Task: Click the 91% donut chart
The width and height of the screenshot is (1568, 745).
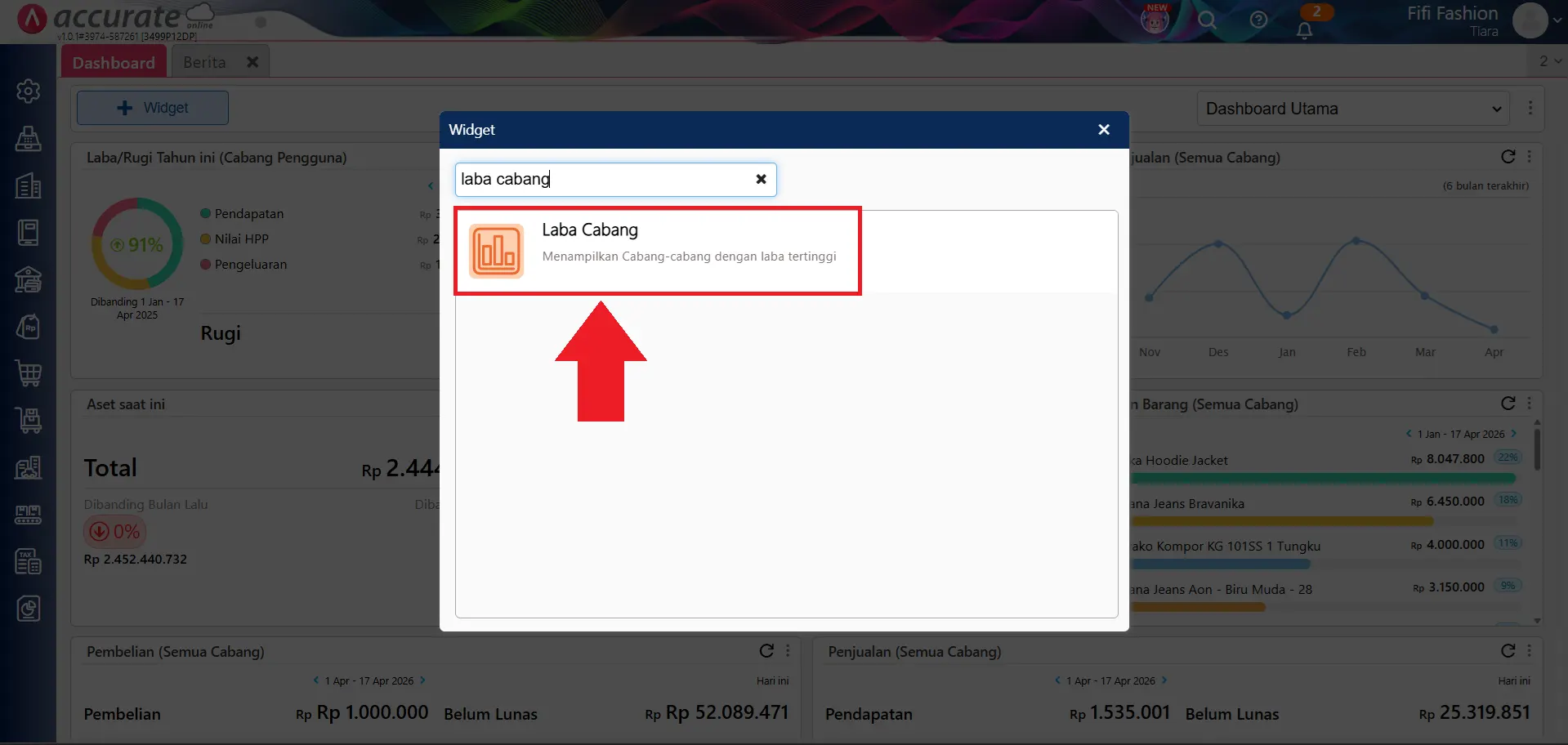Action: coord(137,243)
